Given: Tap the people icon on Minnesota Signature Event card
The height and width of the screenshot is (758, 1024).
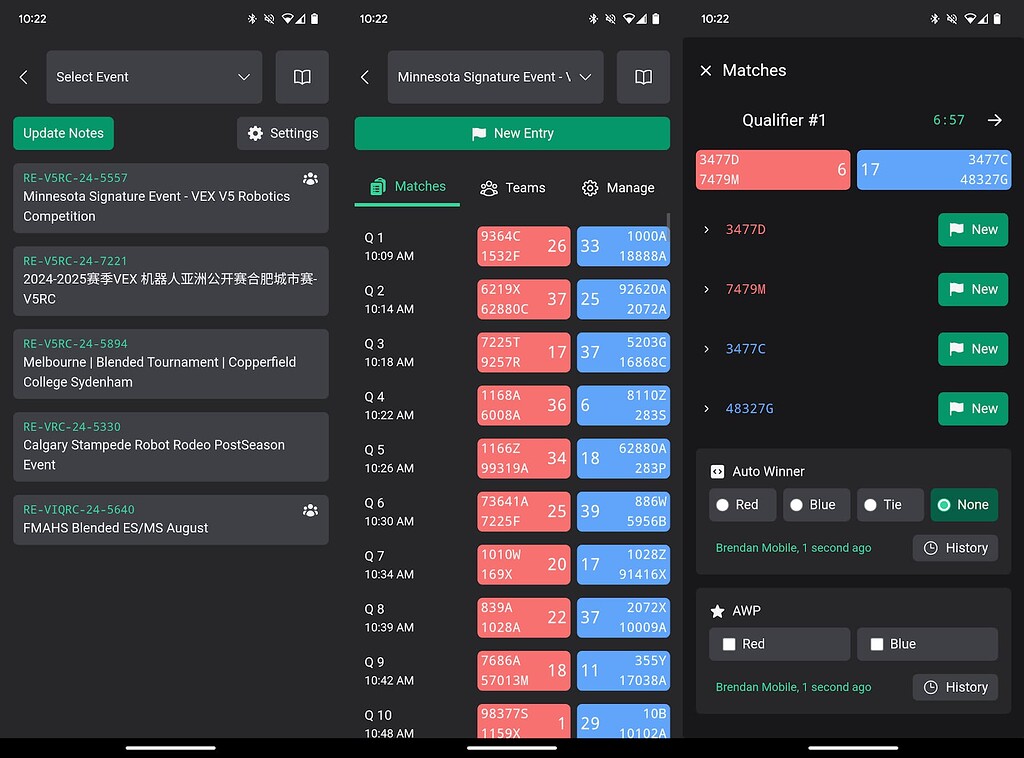Looking at the screenshot, I should [310, 178].
